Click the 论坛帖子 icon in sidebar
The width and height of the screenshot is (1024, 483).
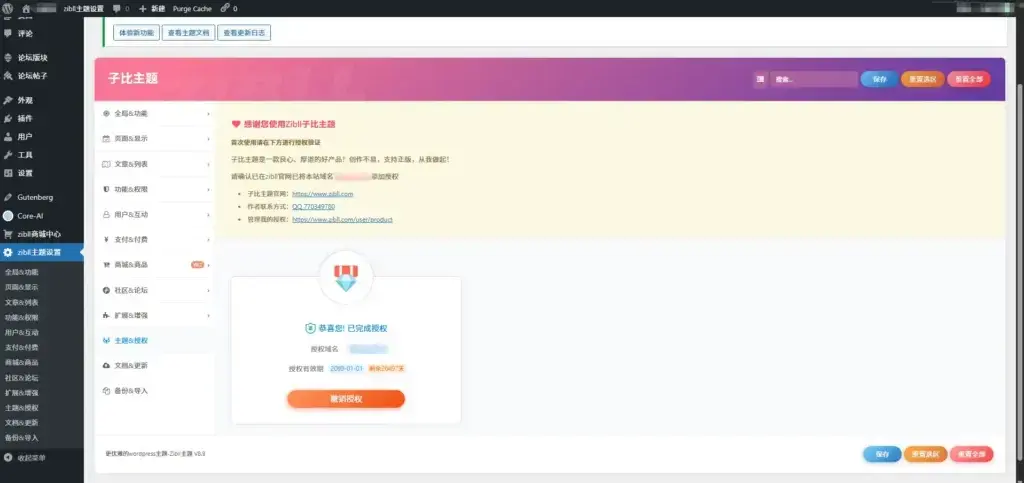pos(8,76)
